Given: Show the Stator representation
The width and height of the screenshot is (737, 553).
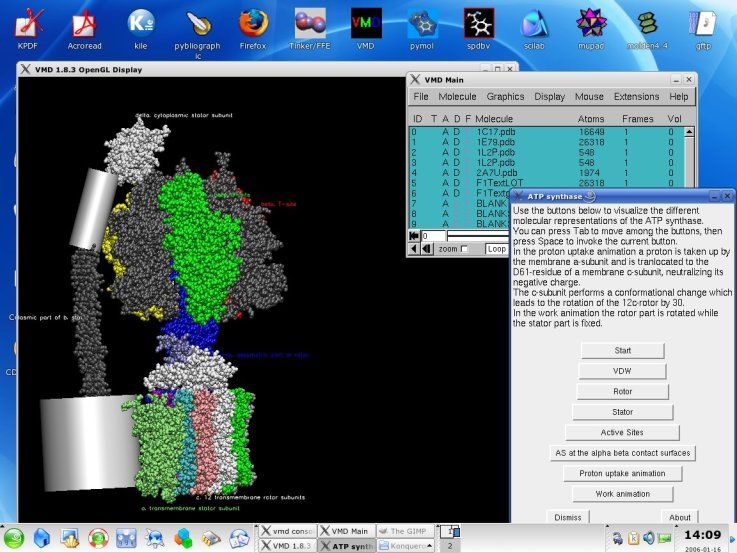Looking at the screenshot, I should tap(622, 412).
